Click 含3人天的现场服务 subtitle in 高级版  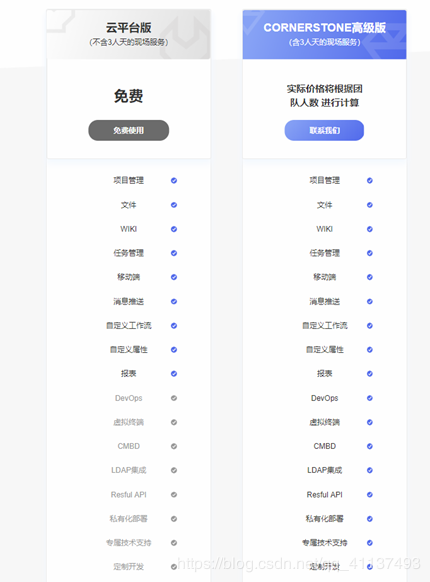[324, 42]
